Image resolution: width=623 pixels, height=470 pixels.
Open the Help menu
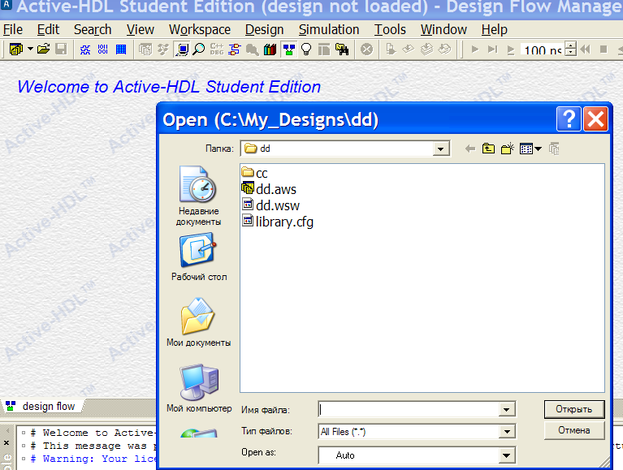[494, 29]
